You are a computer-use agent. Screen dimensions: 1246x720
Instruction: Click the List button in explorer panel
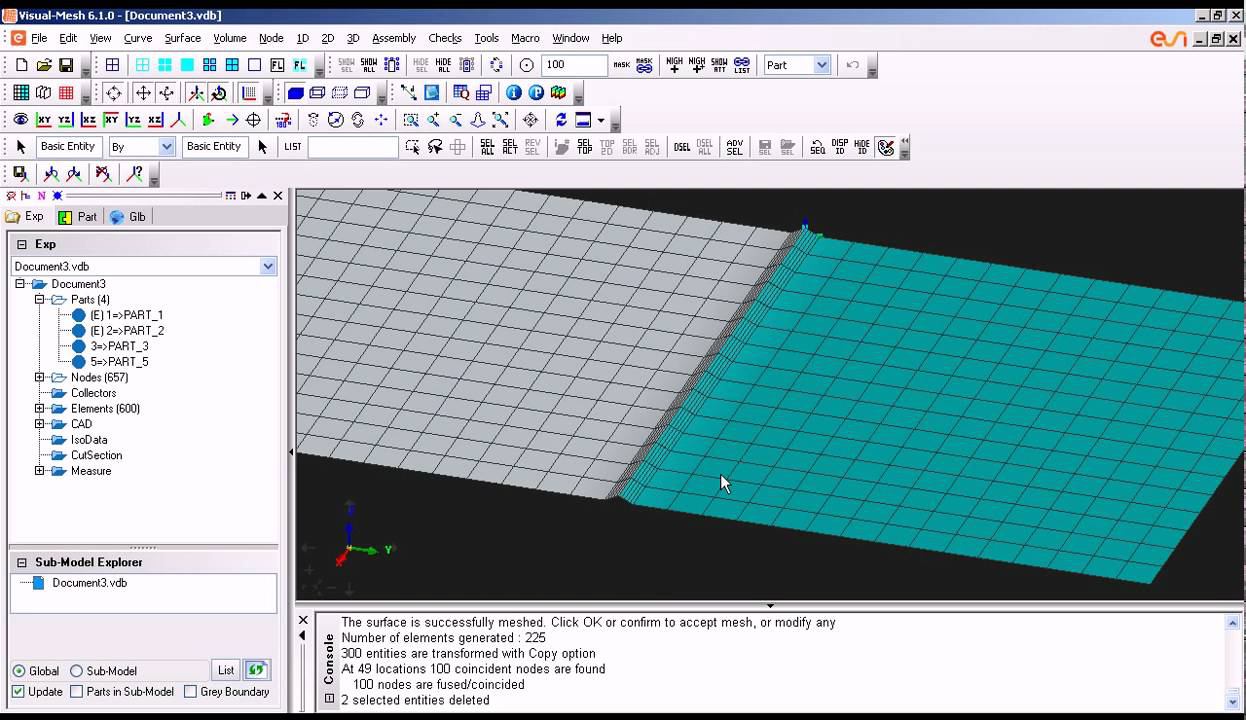225,671
